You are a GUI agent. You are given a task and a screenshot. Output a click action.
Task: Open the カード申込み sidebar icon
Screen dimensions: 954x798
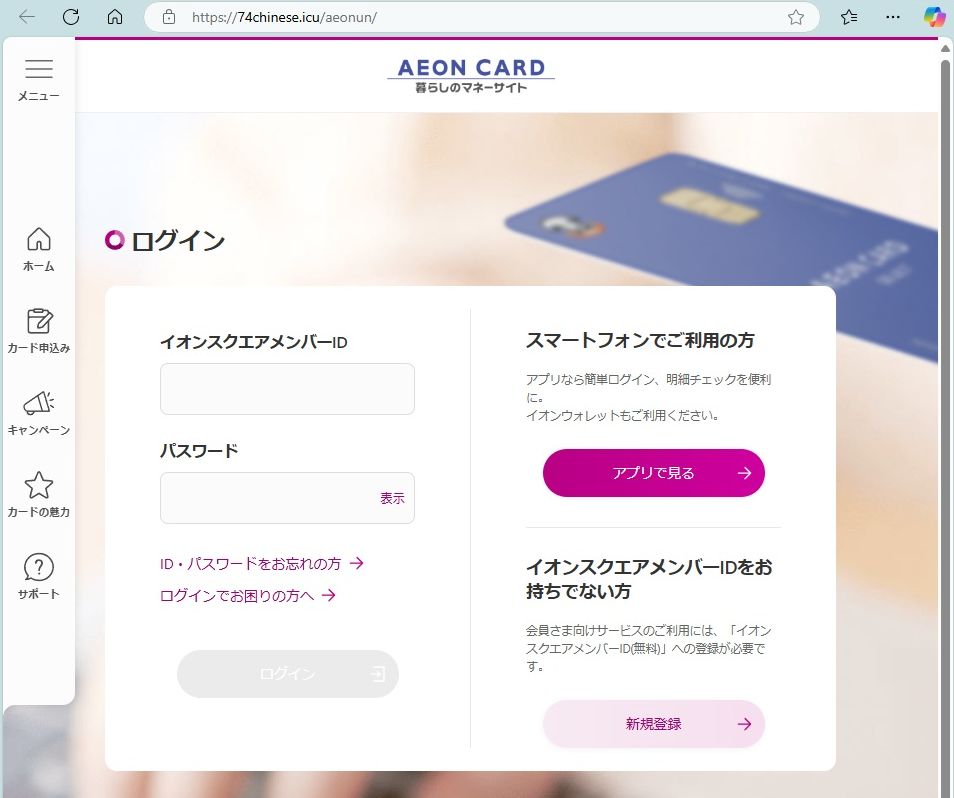click(x=39, y=321)
